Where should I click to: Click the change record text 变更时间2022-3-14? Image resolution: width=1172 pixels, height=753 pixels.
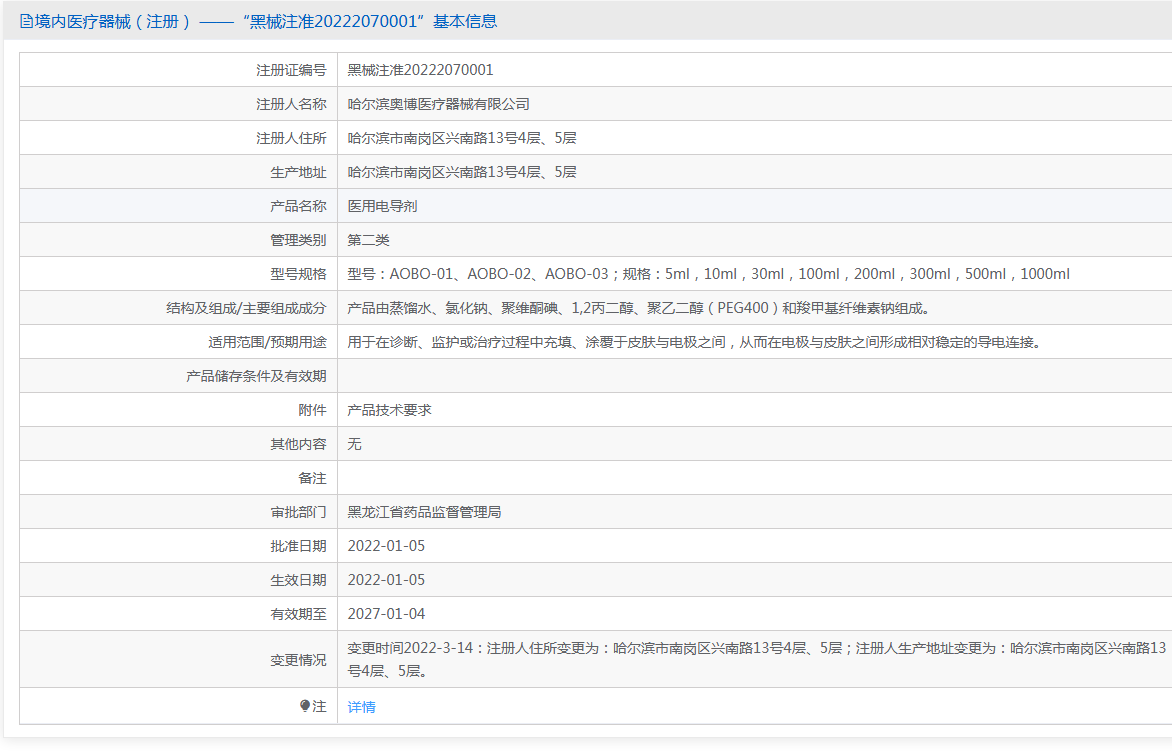click(x=756, y=660)
